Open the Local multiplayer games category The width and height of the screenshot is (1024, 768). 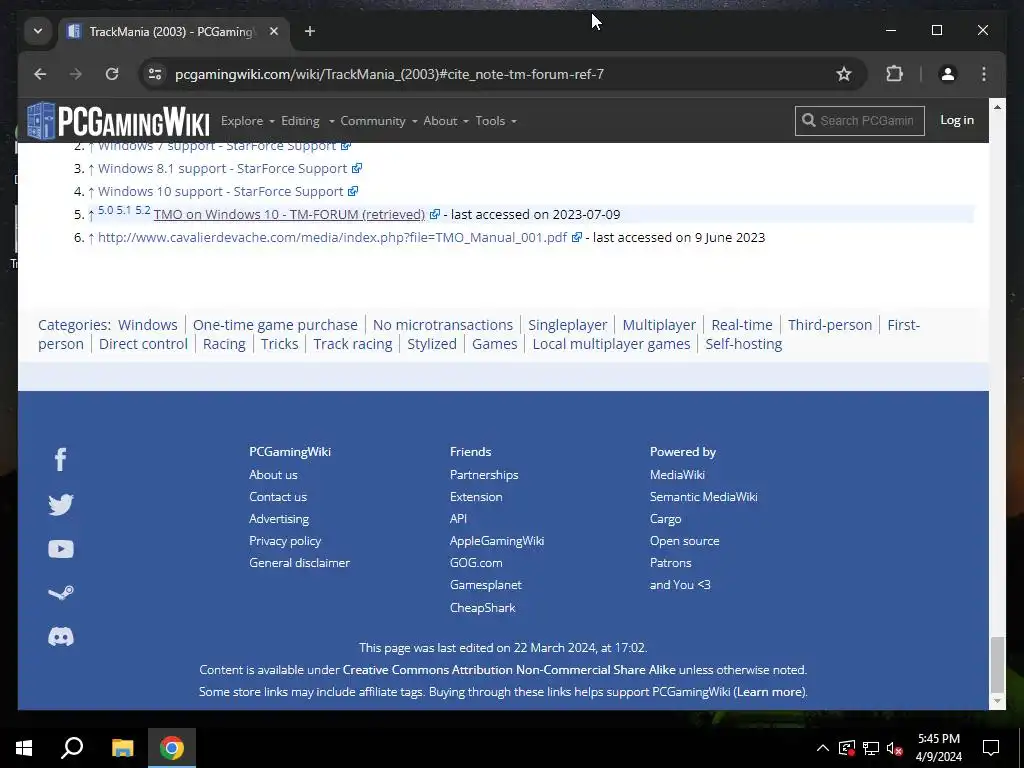611,344
